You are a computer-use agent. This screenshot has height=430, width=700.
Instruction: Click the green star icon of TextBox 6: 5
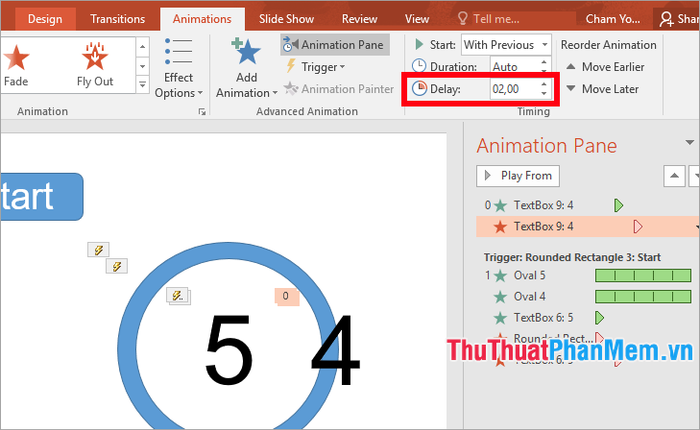[500, 318]
